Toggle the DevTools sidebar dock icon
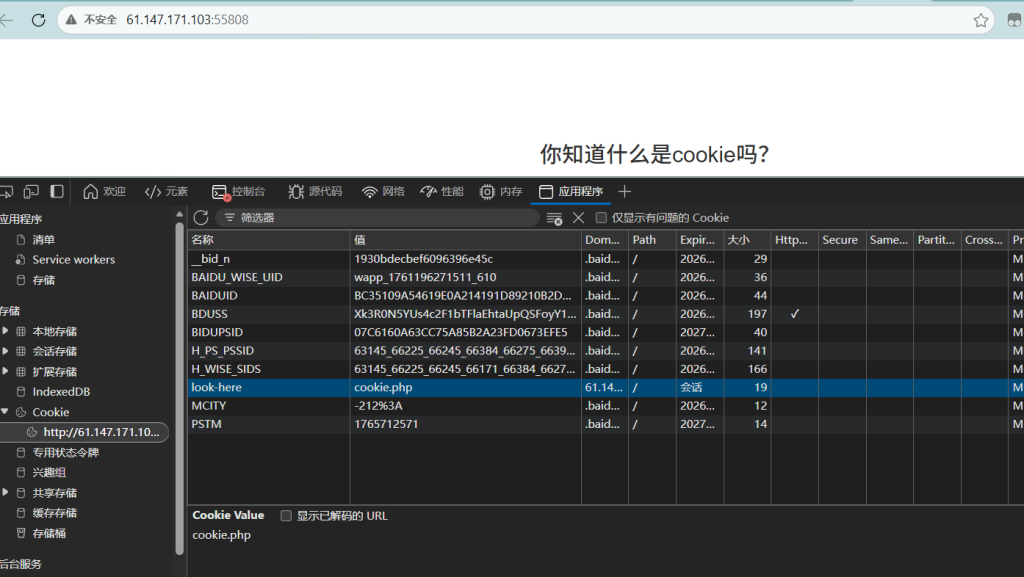Image resolution: width=1024 pixels, height=577 pixels. pos(57,191)
